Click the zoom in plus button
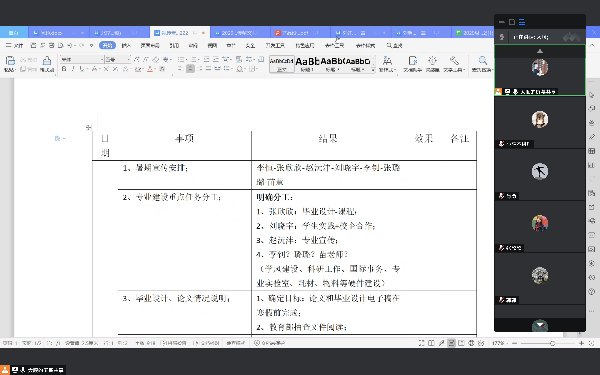This screenshot has width=600, height=375. [x=581, y=343]
